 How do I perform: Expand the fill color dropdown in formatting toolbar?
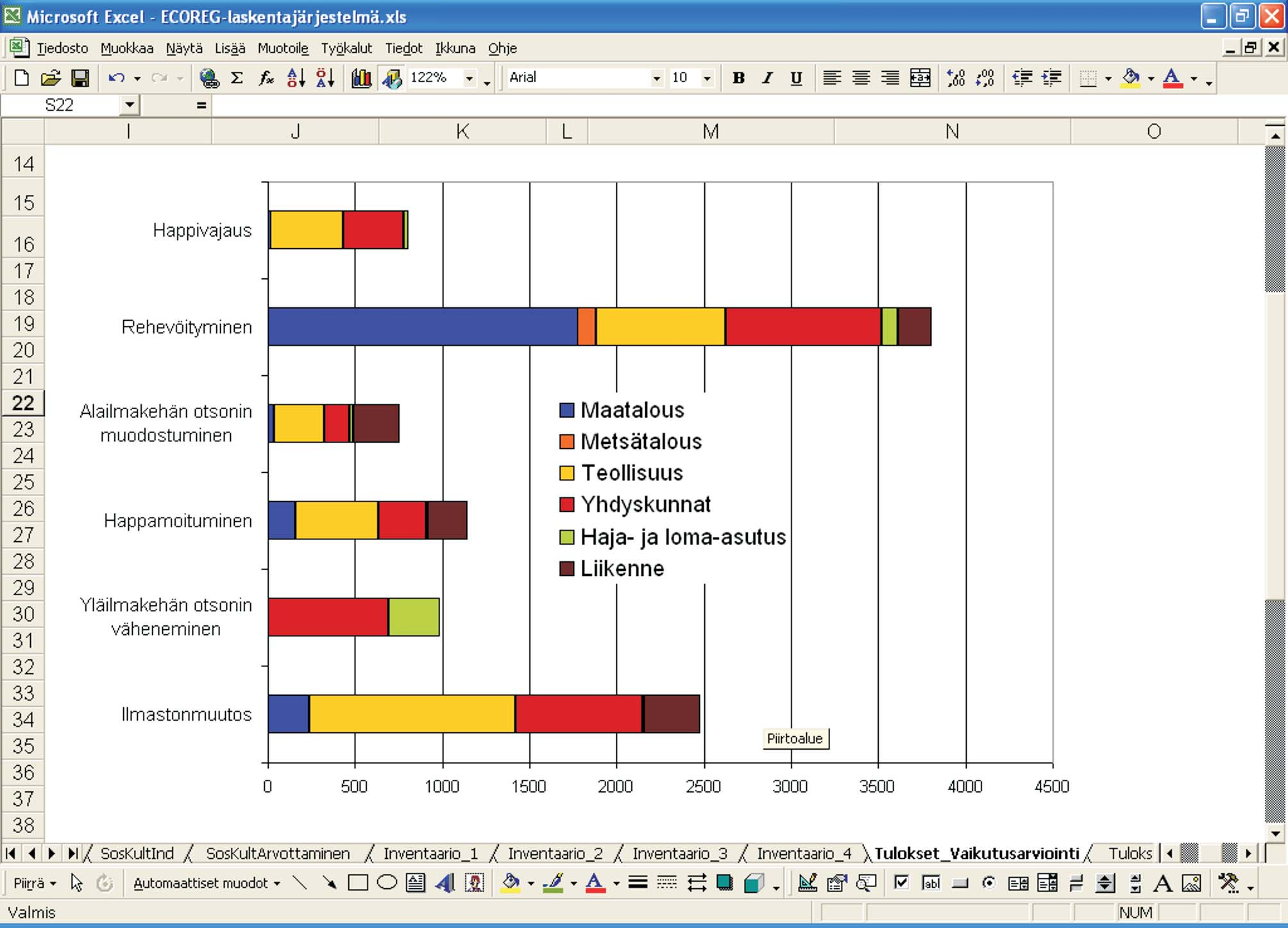1151,78
